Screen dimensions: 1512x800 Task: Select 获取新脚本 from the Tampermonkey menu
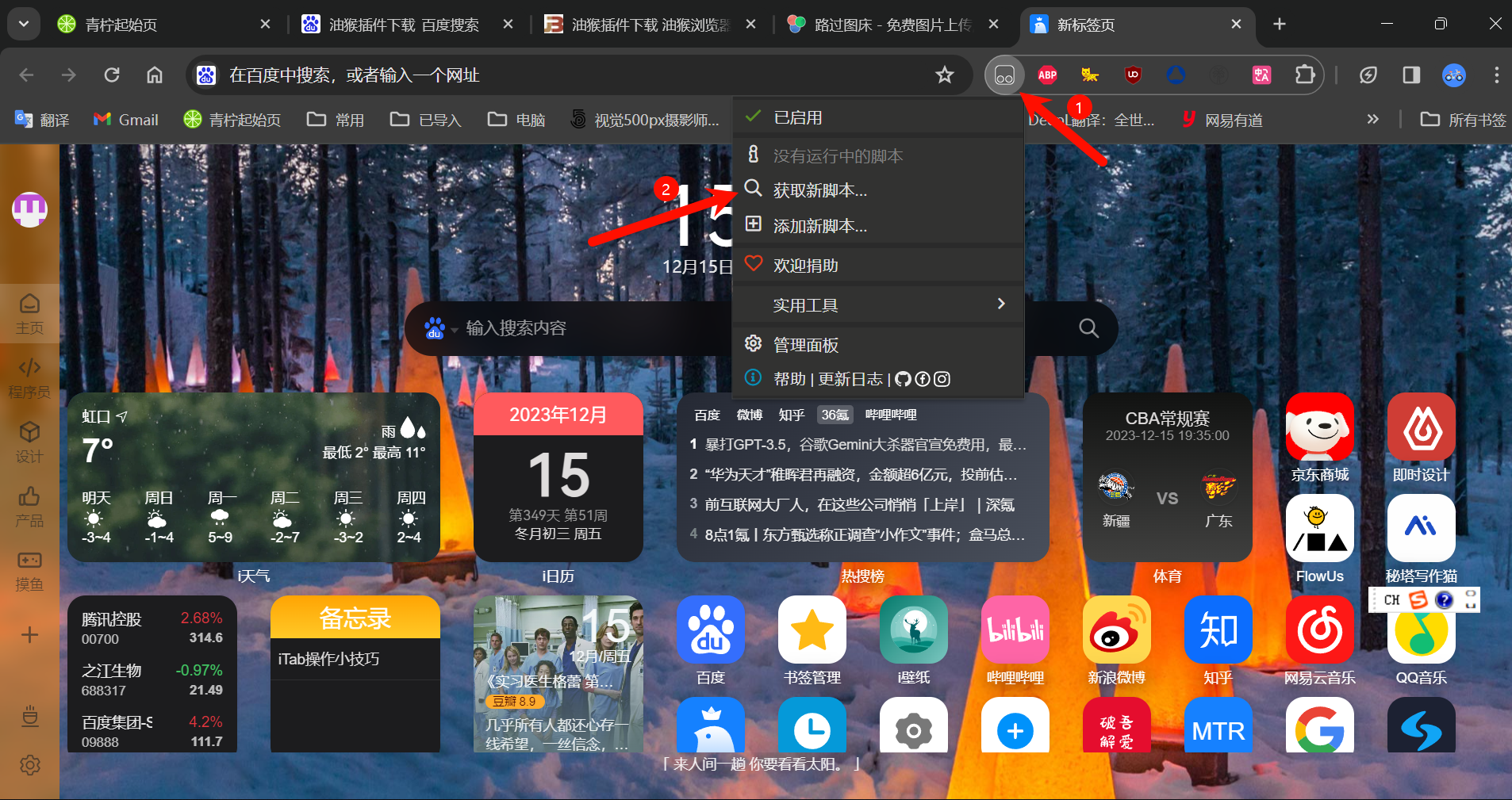(x=819, y=190)
